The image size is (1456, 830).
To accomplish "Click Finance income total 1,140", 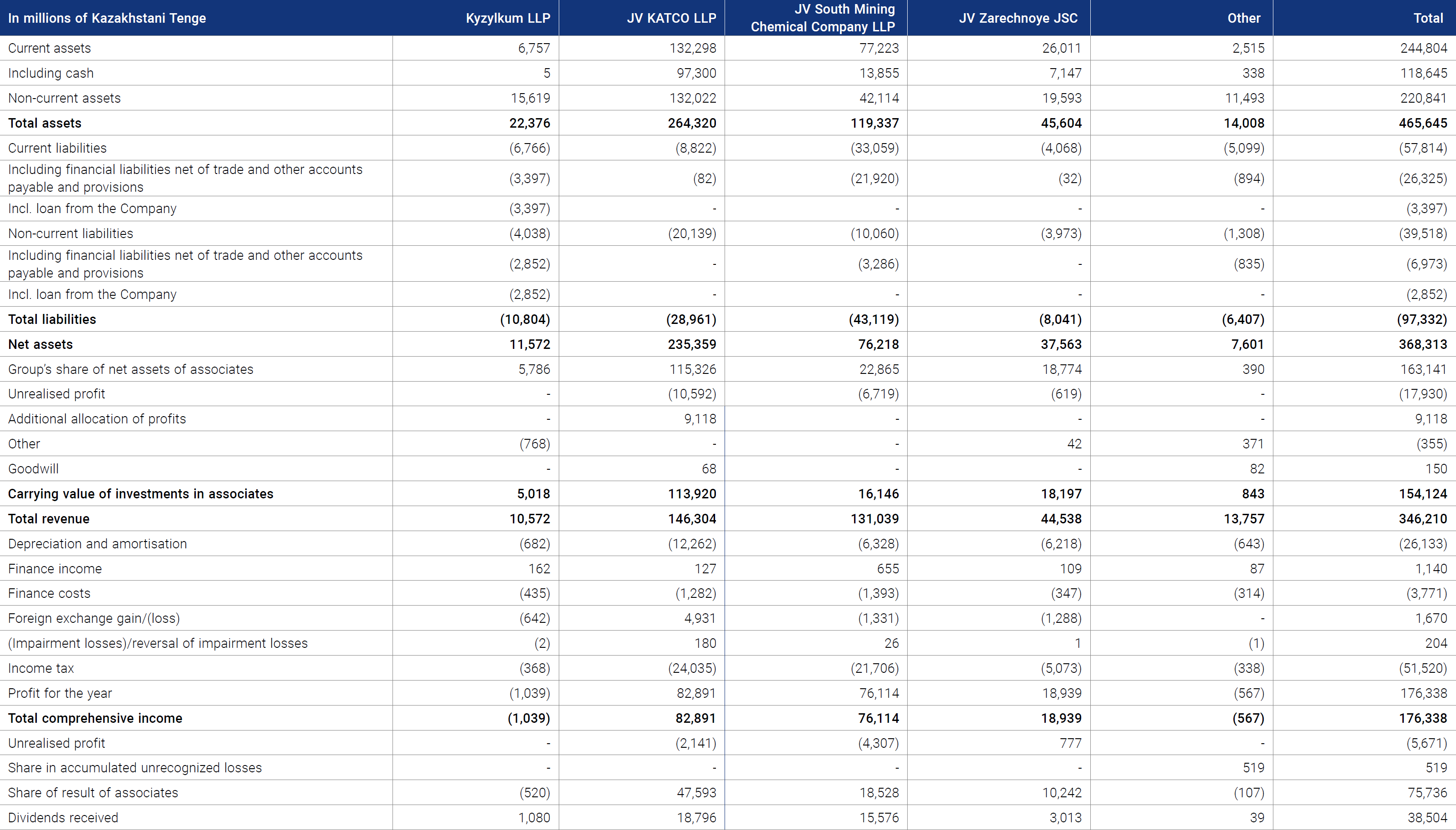I will pos(1431,569).
